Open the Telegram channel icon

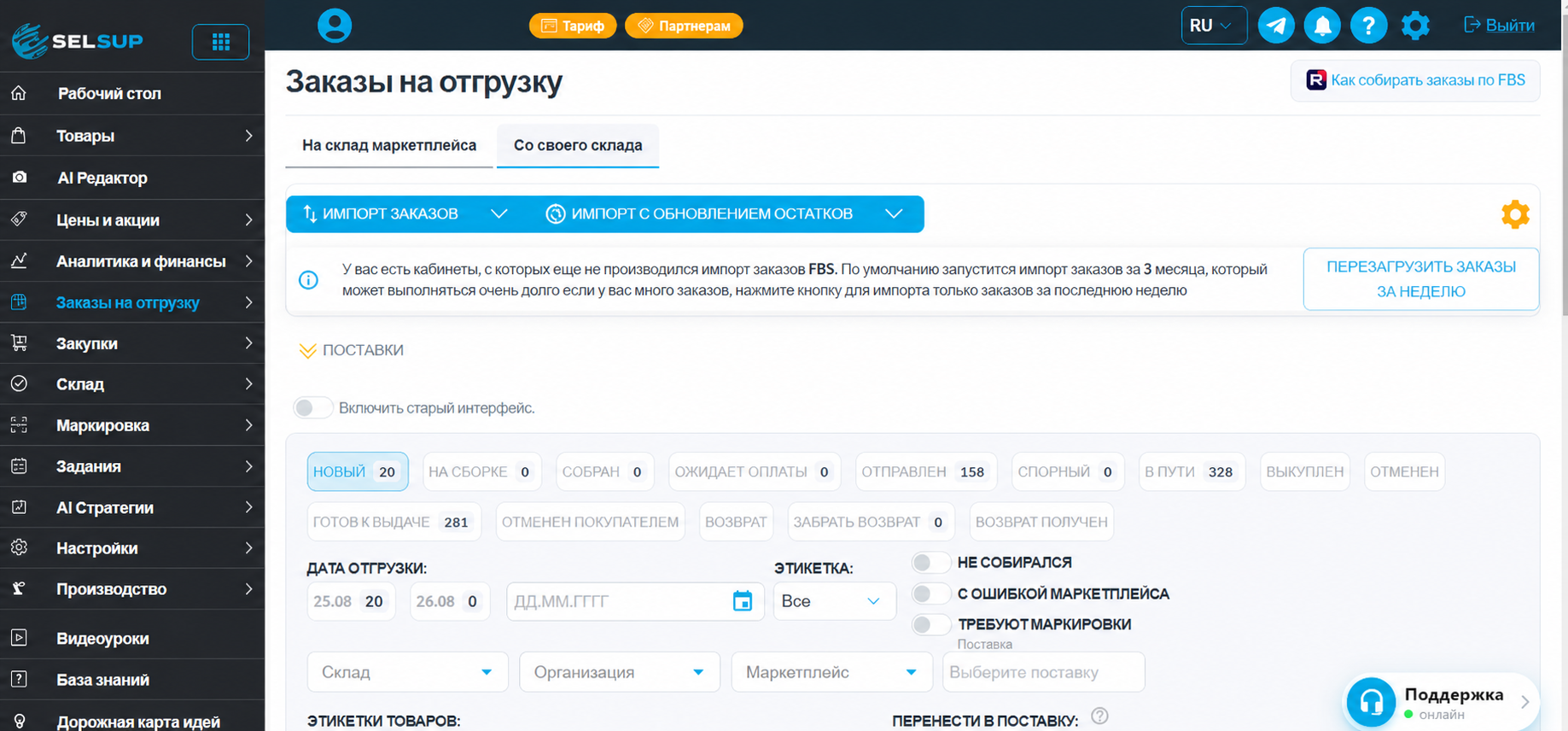click(1276, 26)
